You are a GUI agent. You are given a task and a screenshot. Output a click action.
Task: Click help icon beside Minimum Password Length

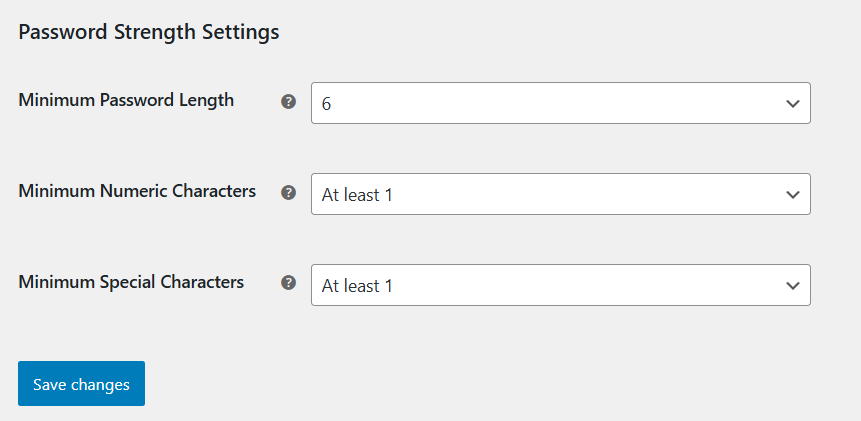(289, 102)
